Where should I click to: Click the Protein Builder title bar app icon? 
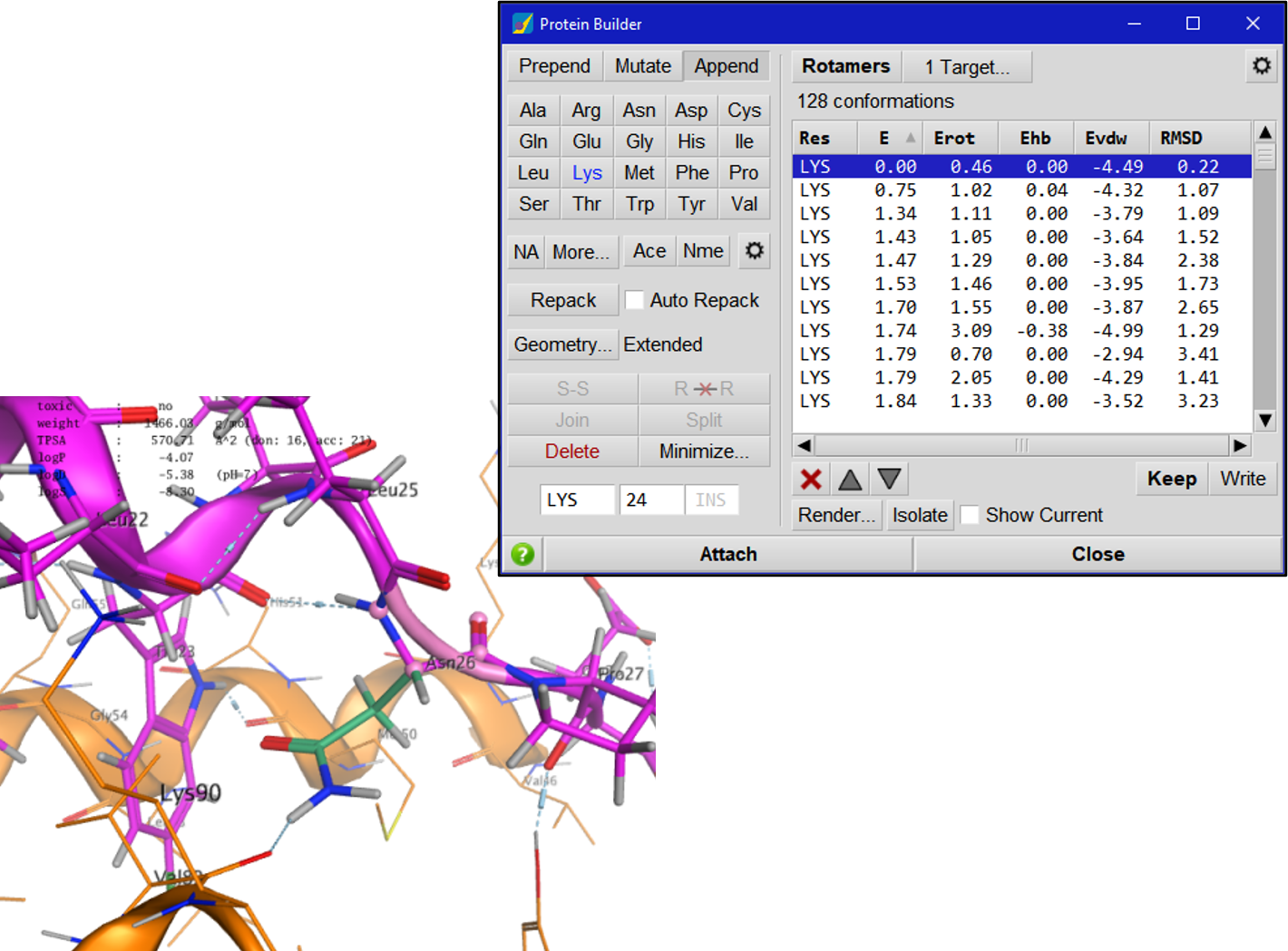522,24
